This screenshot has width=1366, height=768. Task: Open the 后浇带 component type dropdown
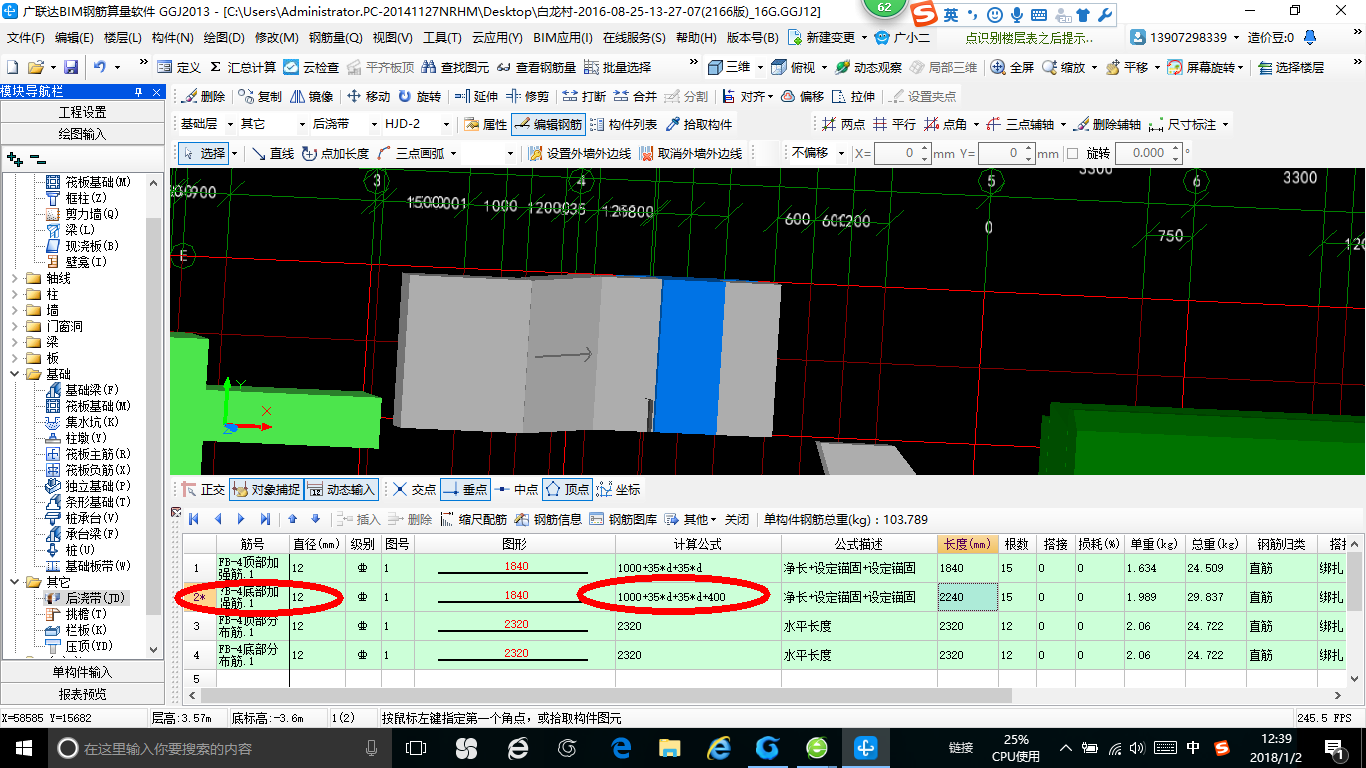coord(374,124)
